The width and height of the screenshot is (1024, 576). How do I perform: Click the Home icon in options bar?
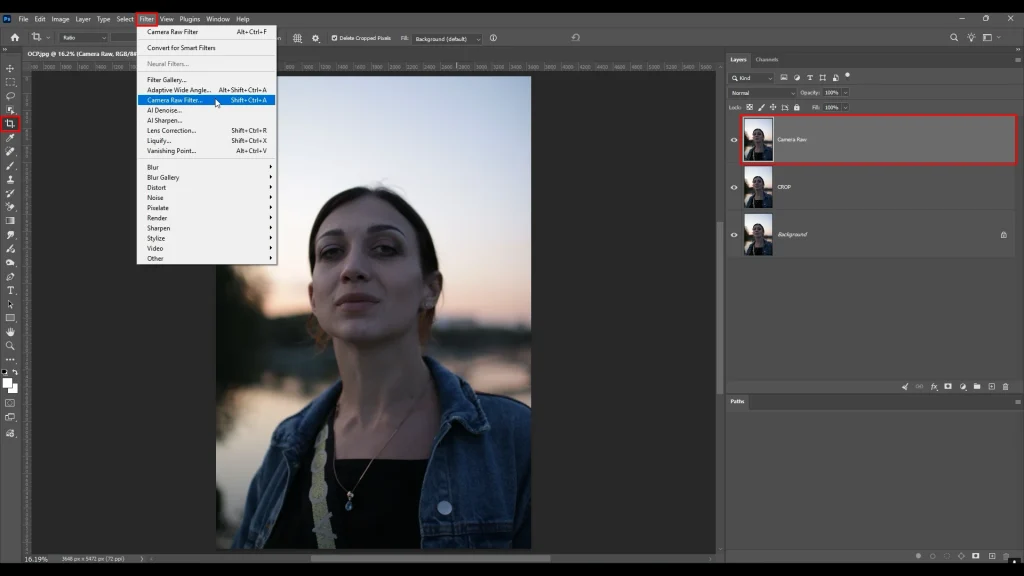coord(15,38)
